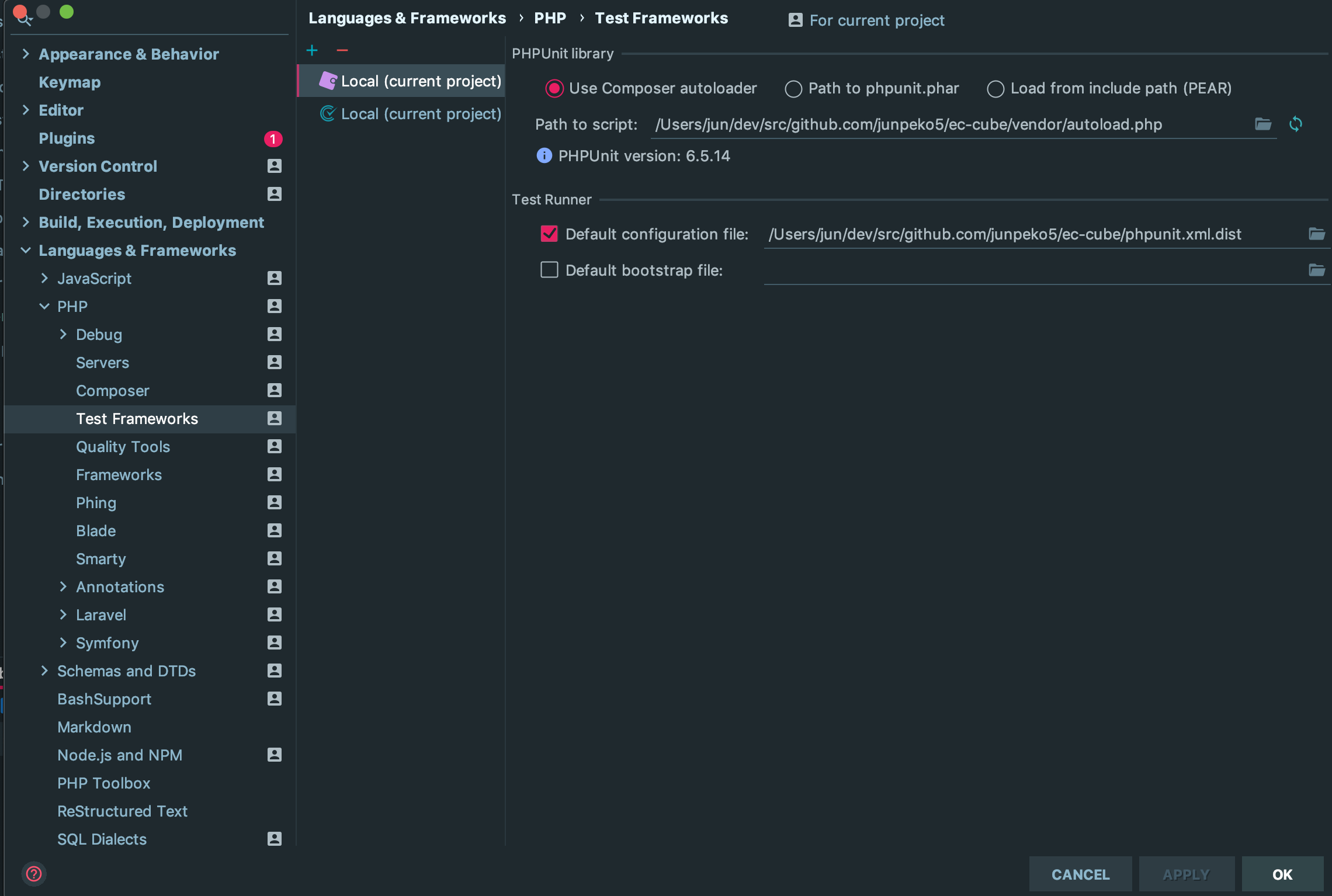Click the plus icon to add framework

pos(312,51)
